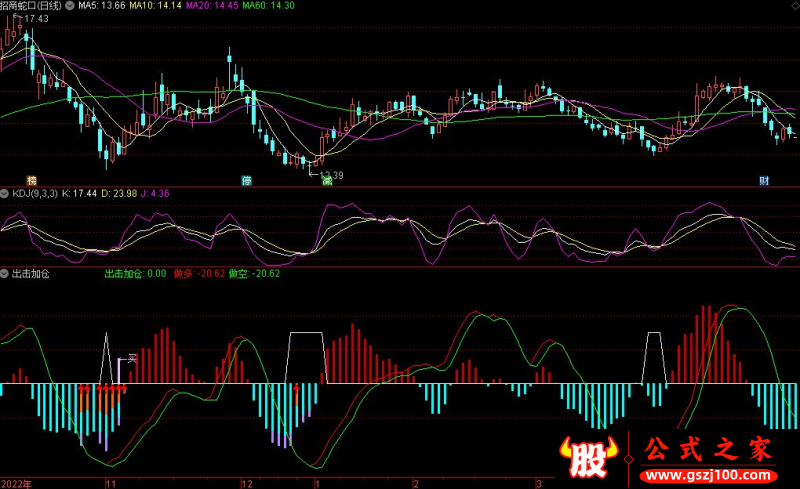Click month 1 on the time axis
This screenshot has height=489, width=800.
(x=317, y=484)
